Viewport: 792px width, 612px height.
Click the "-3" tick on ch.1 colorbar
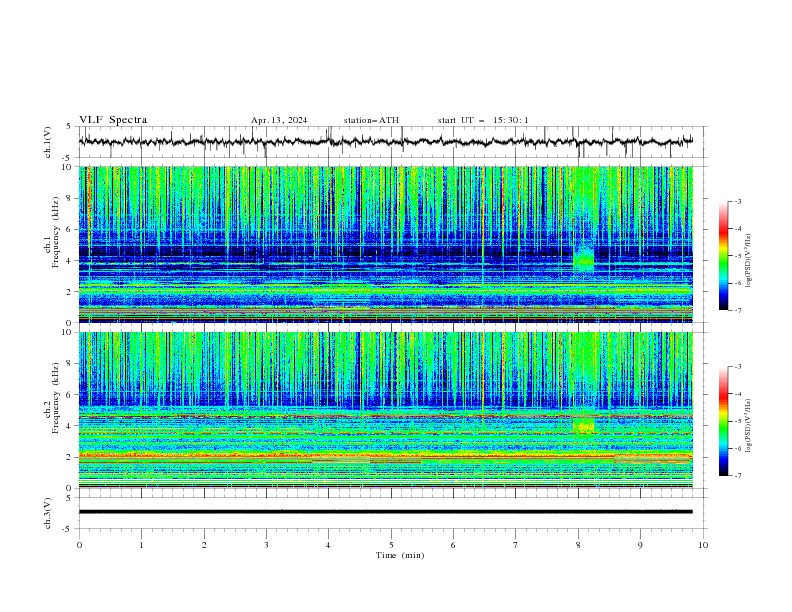coord(738,201)
